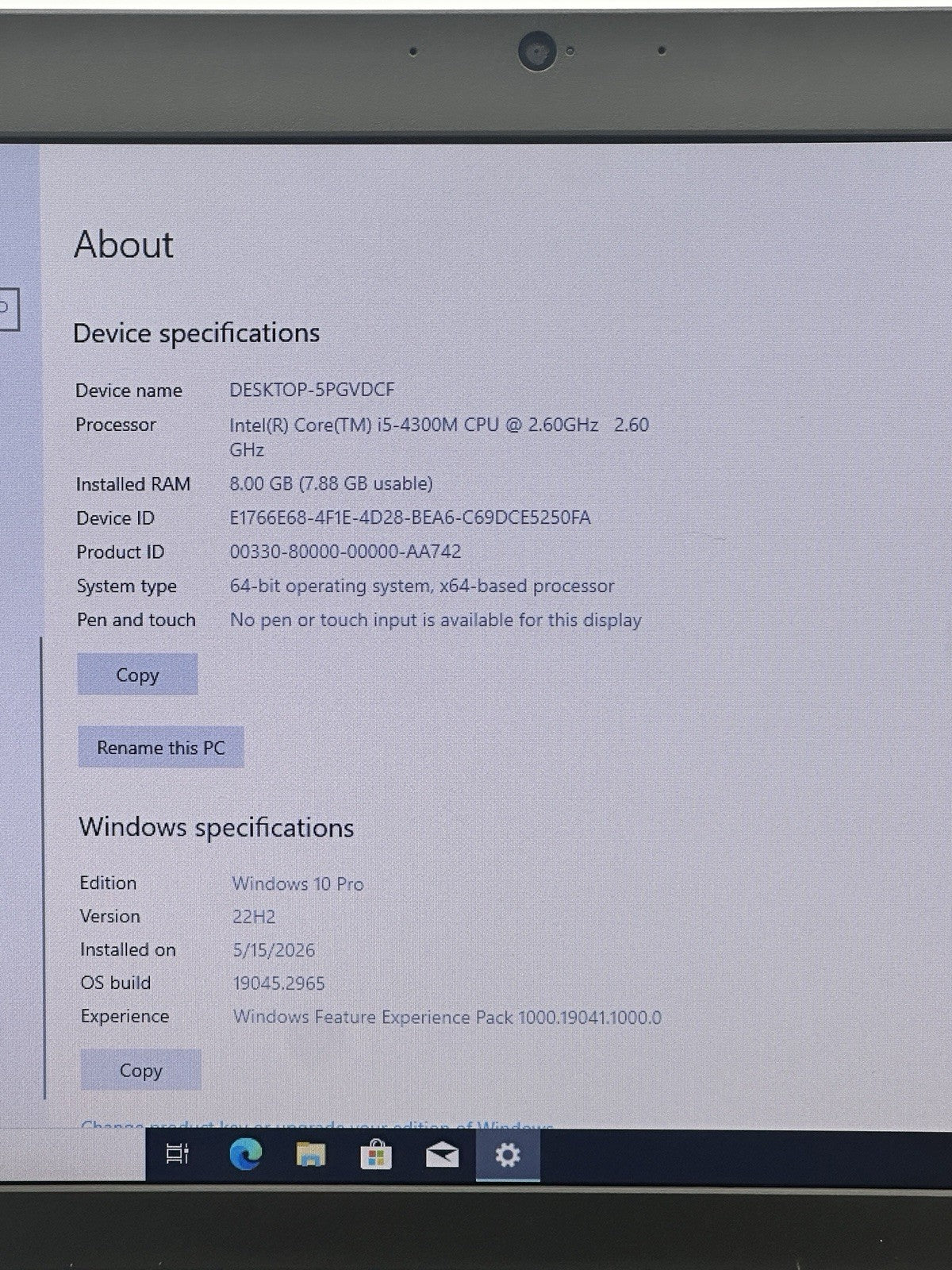Open File Explorer from taskbar

click(x=310, y=1154)
